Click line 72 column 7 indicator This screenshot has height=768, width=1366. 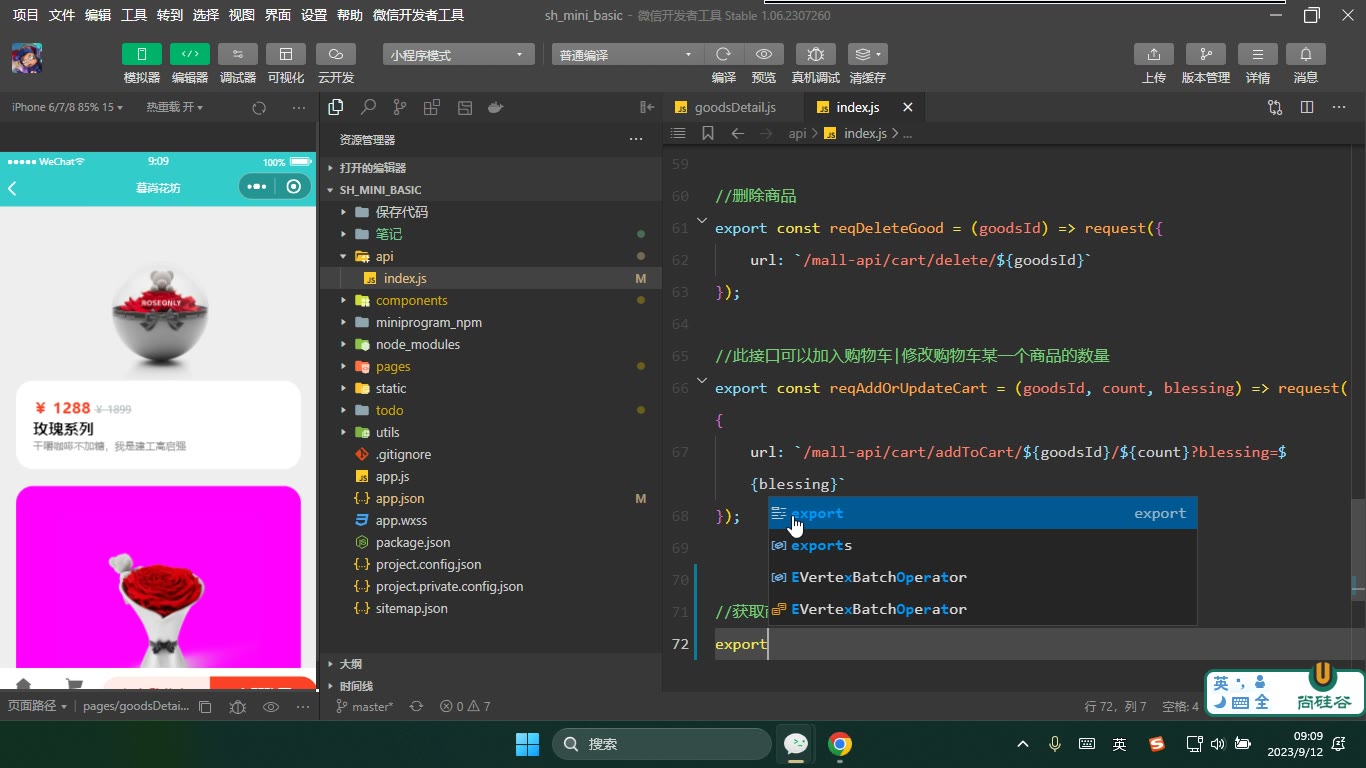(x=1115, y=706)
